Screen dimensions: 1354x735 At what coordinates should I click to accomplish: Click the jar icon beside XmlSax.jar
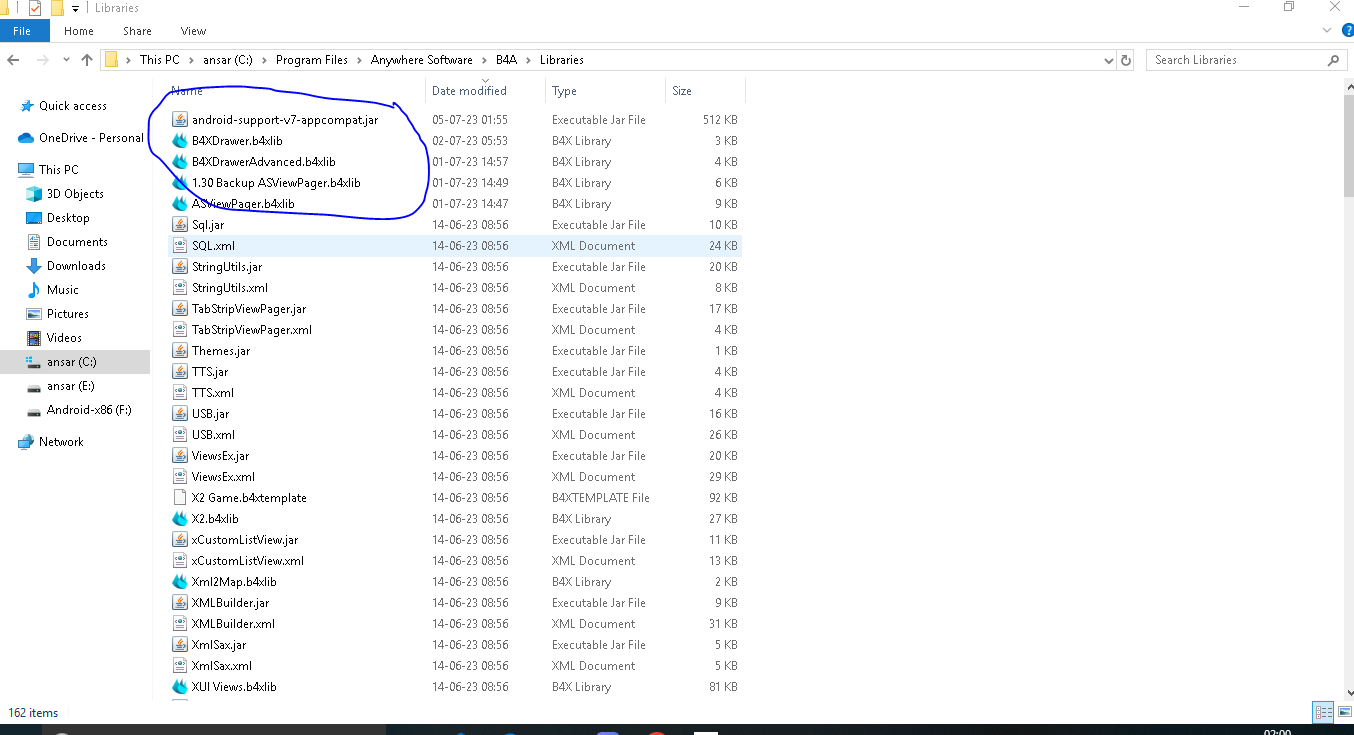[x=180, y=645]
